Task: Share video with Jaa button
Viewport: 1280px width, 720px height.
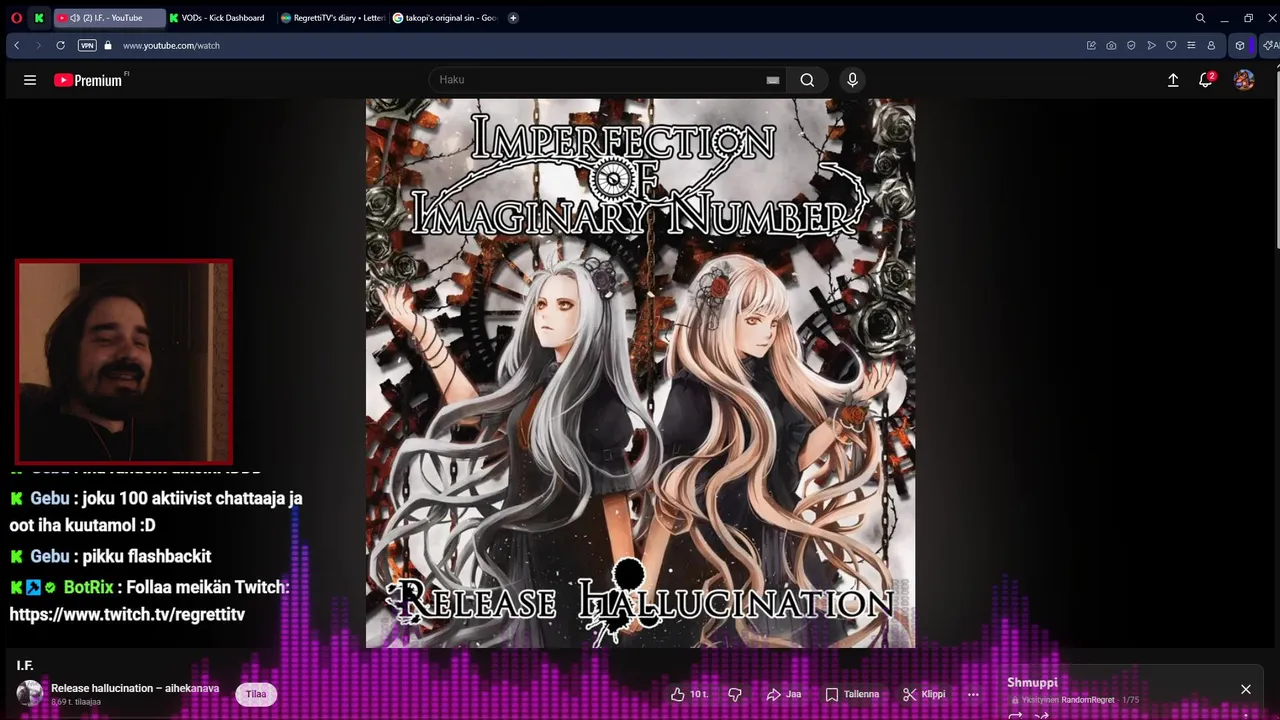Action: pos(784,694)
